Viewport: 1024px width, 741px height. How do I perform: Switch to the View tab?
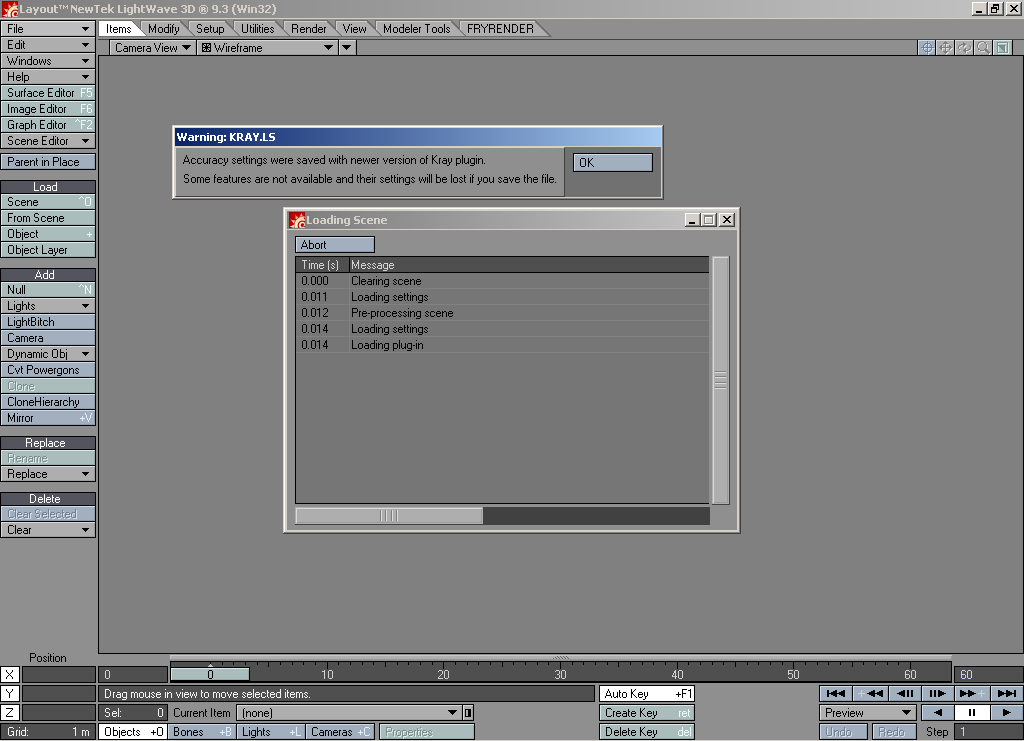(x=355, y=29)
